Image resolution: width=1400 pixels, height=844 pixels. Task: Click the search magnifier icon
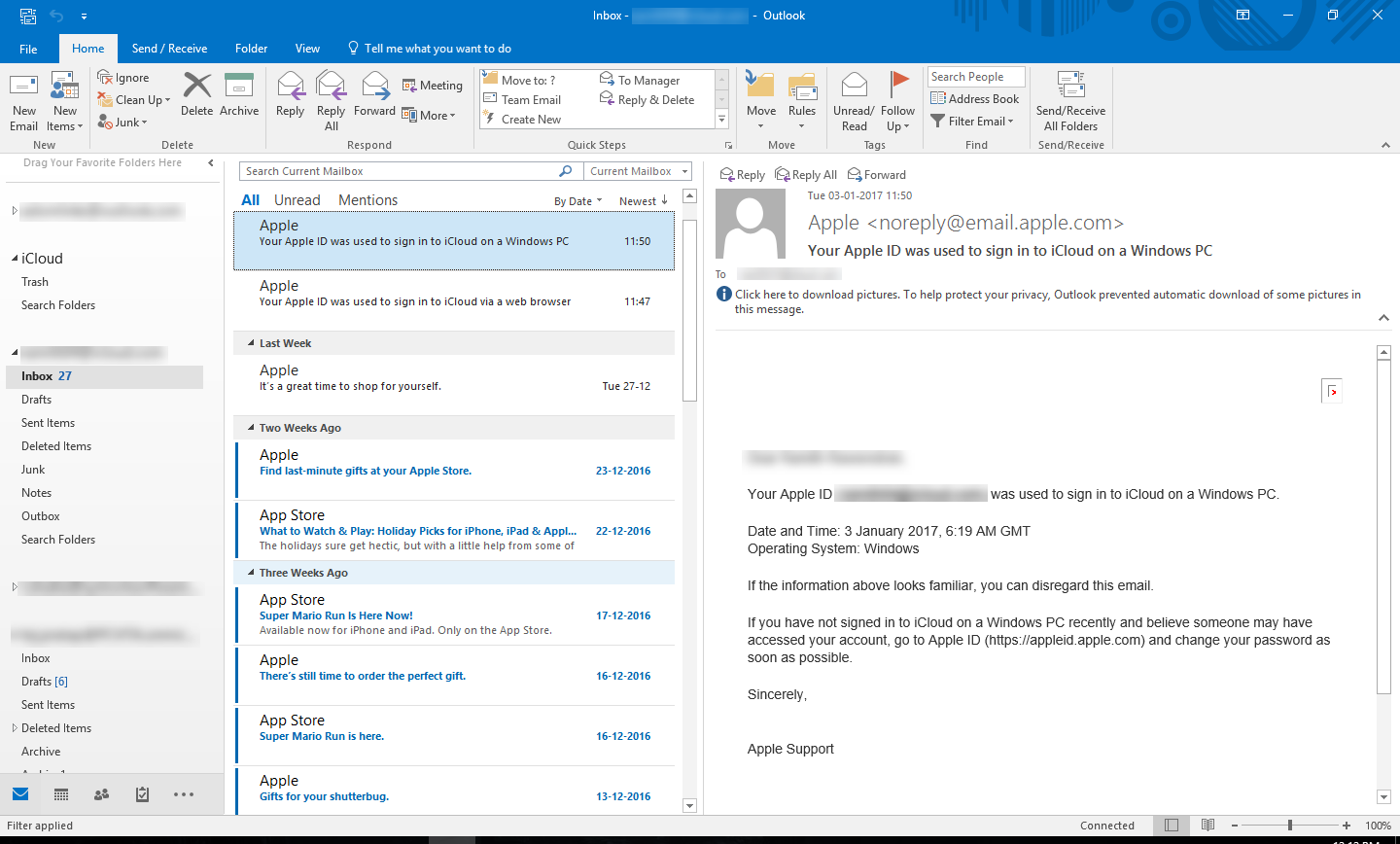tap(566, 171)
